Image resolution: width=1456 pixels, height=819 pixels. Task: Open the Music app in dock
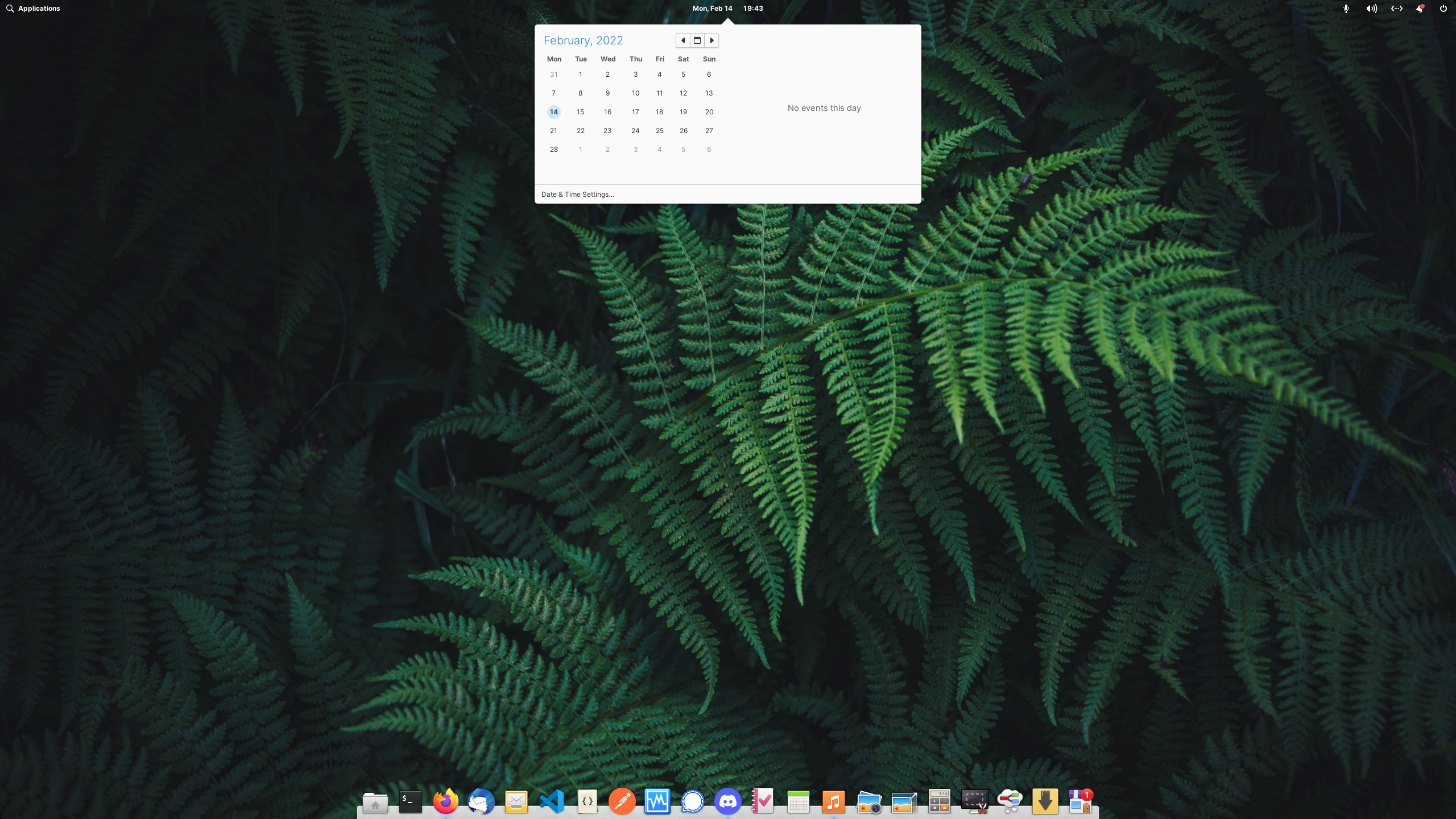click(833, 802)
